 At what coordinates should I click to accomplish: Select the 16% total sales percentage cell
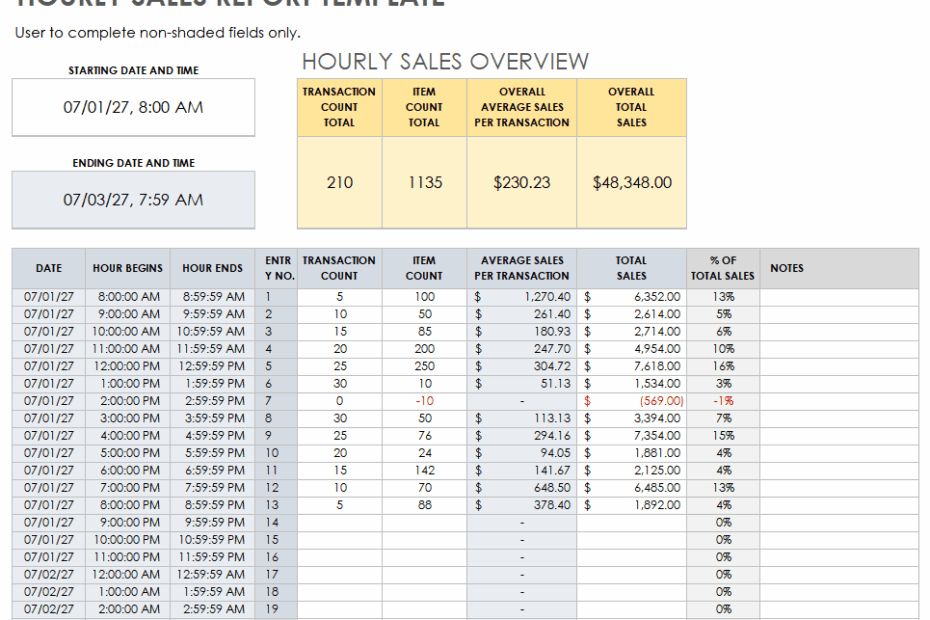[722, 366]
